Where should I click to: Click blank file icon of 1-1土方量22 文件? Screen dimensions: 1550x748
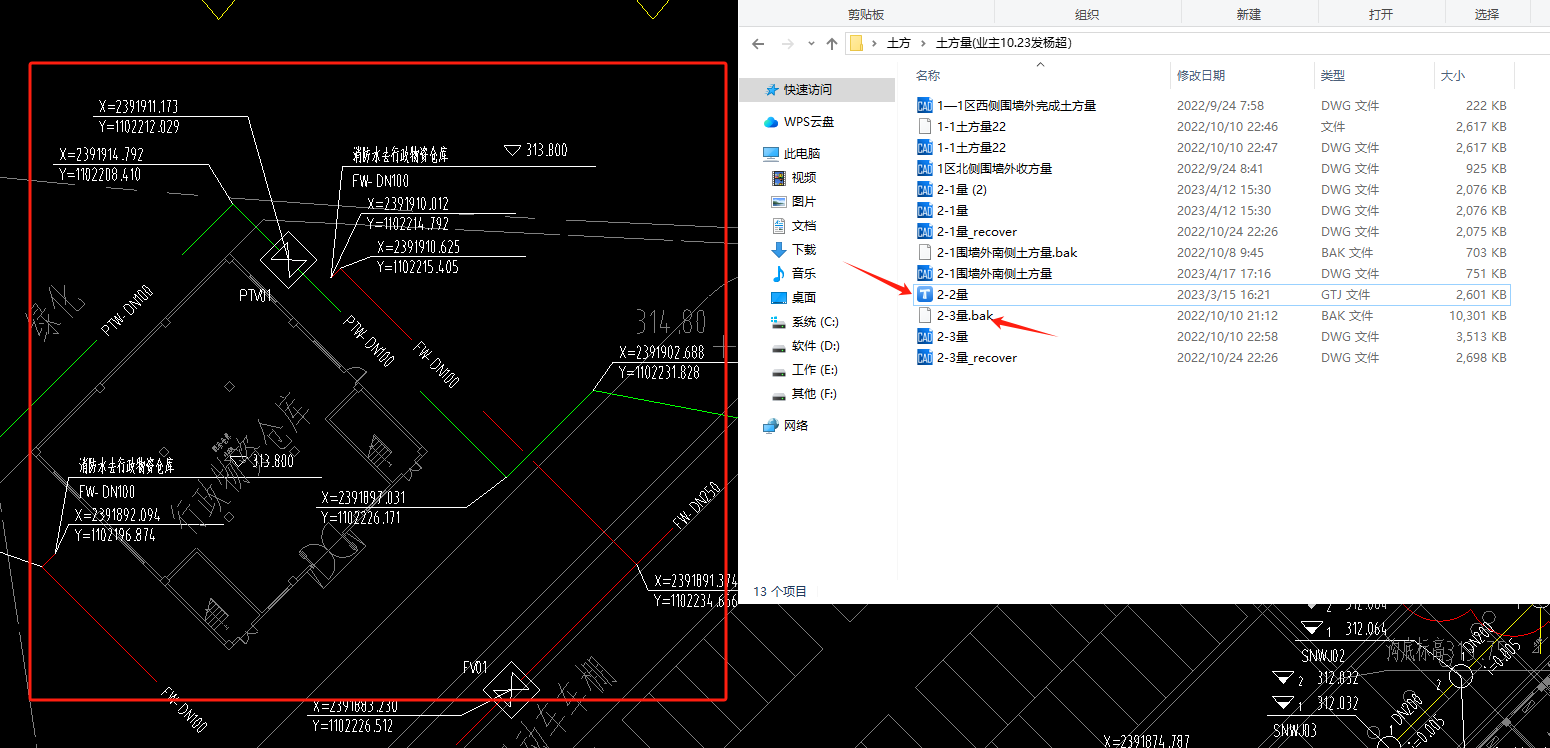pos(925,126)
